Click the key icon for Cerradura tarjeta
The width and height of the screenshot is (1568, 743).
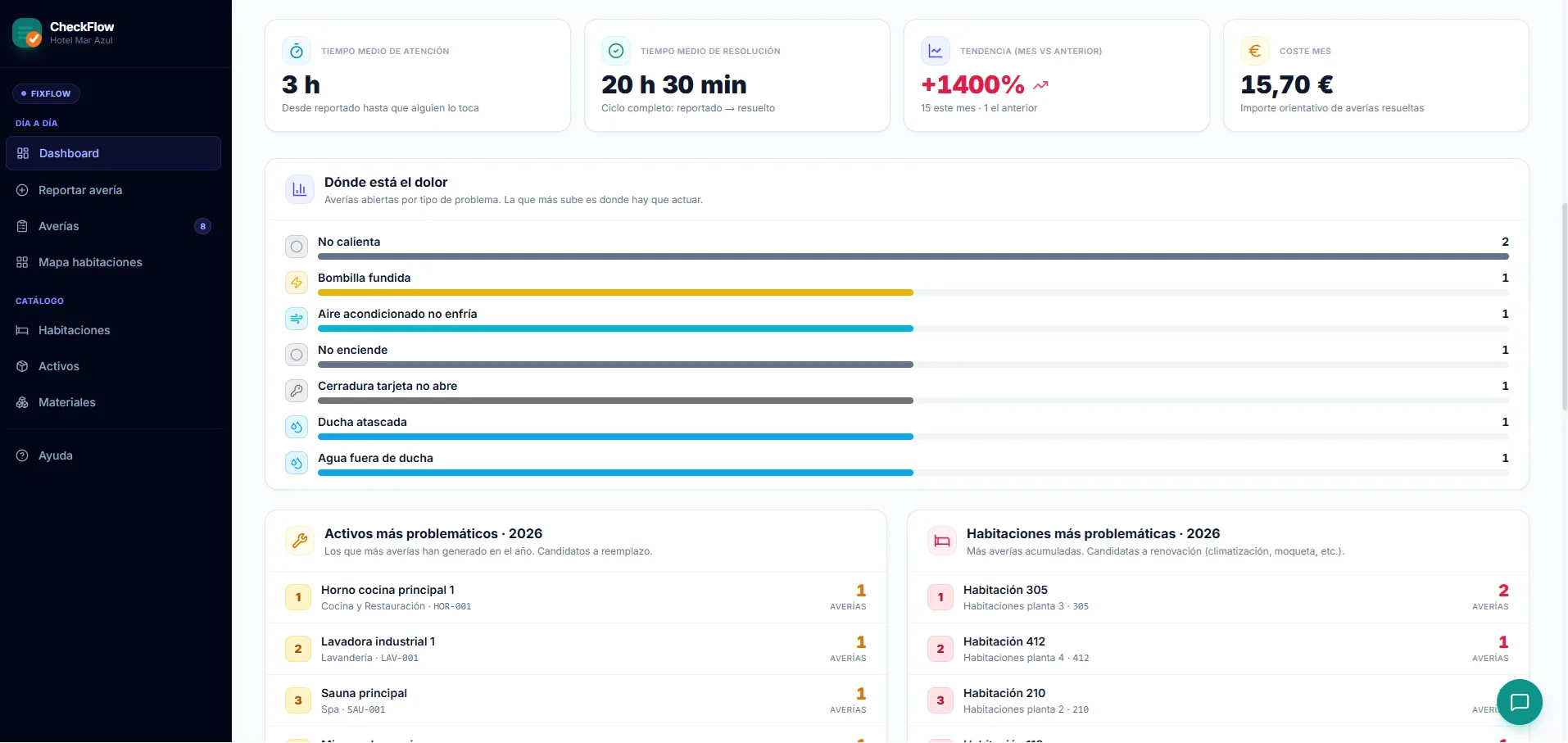(297, 391)
